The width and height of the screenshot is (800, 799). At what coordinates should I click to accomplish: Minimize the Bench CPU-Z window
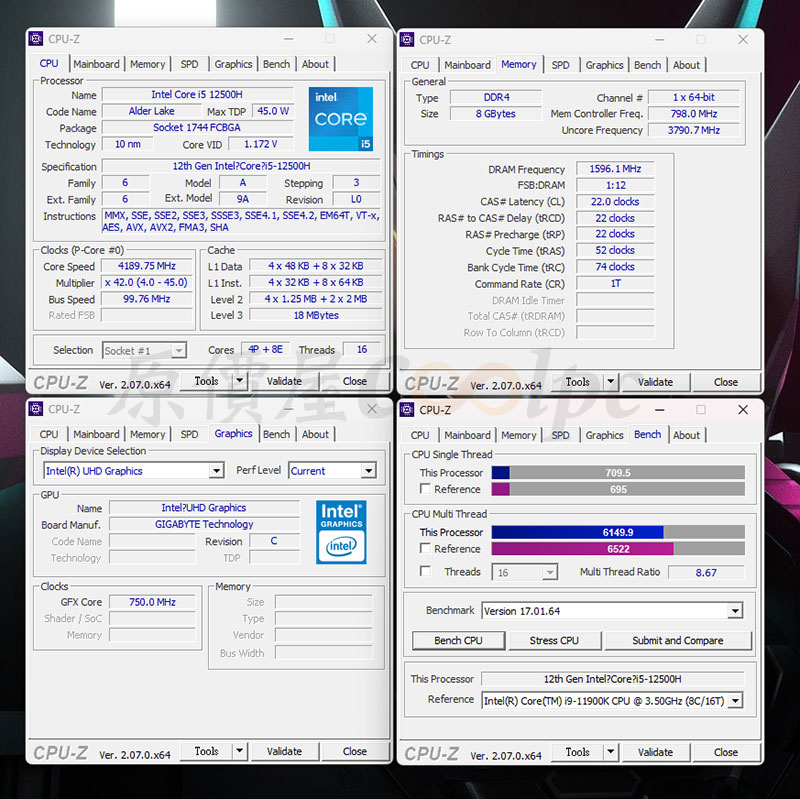coord(660,410)
